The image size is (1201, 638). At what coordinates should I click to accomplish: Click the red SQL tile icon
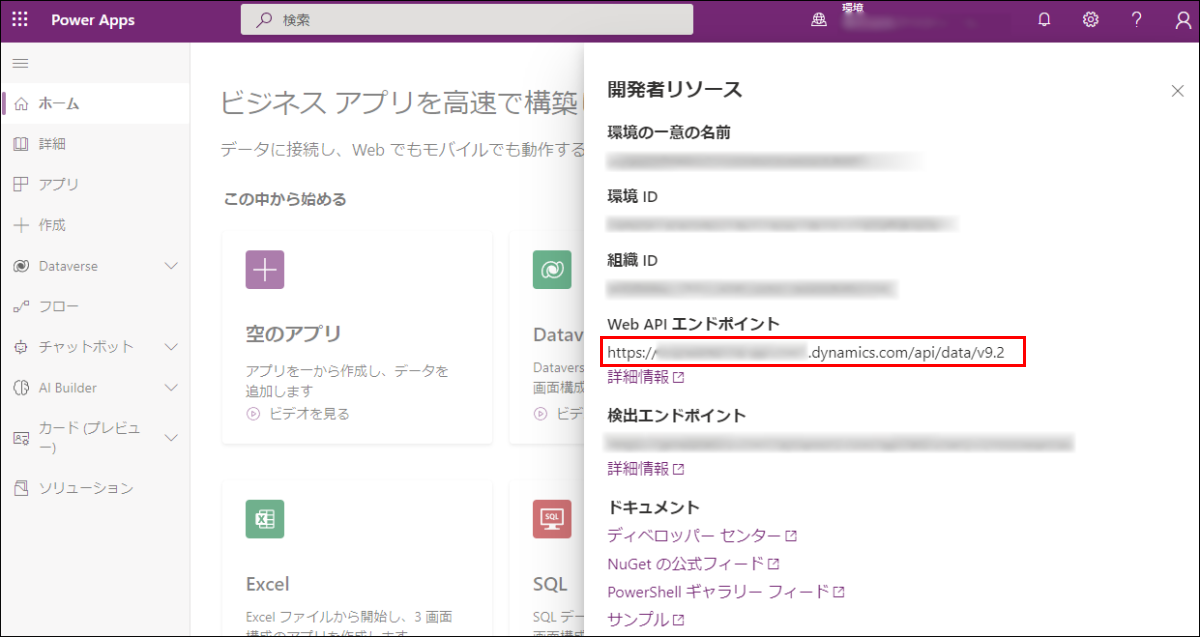point(552,519)
